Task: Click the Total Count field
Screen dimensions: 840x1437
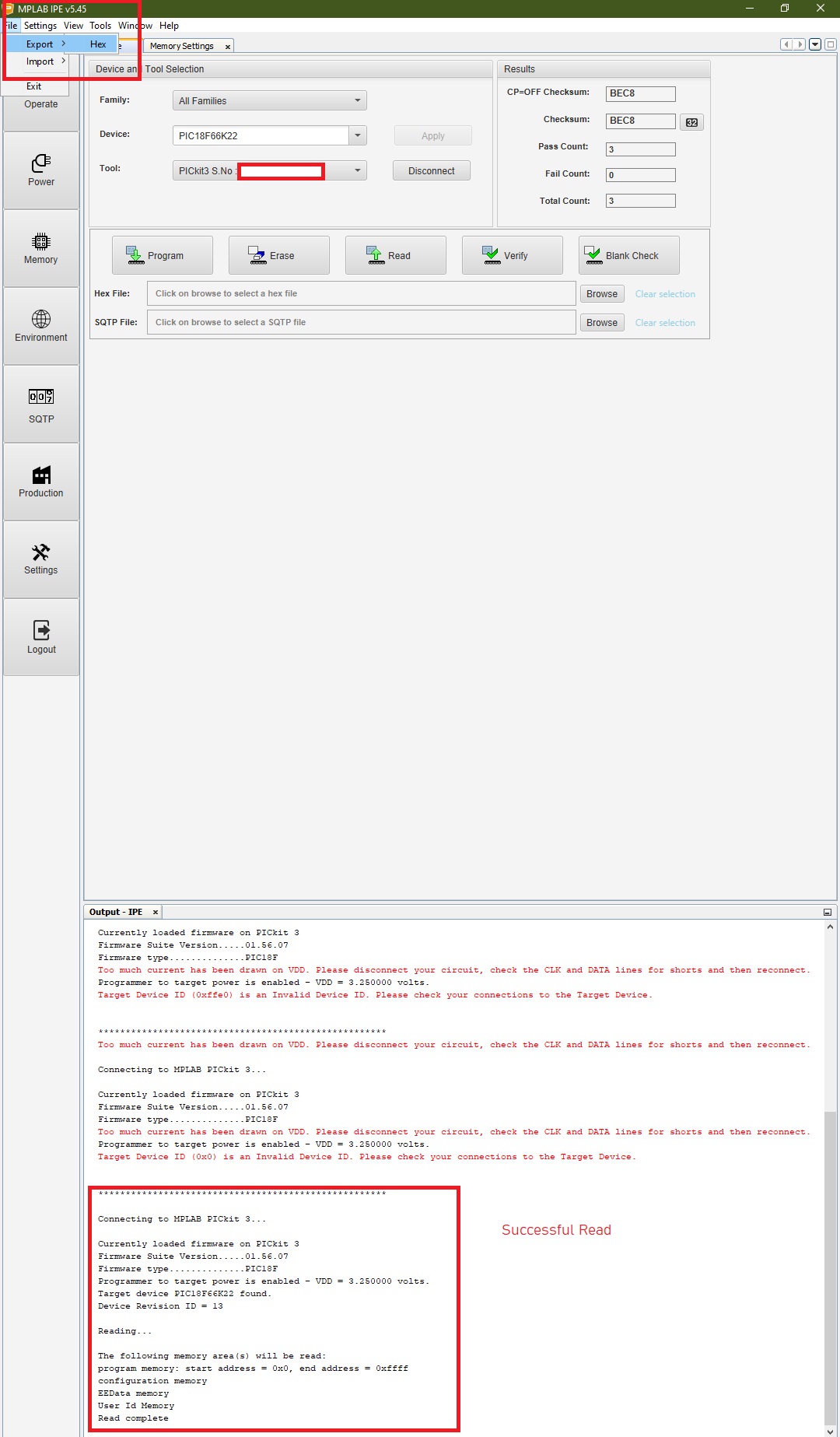Action: tap(641, 201)
